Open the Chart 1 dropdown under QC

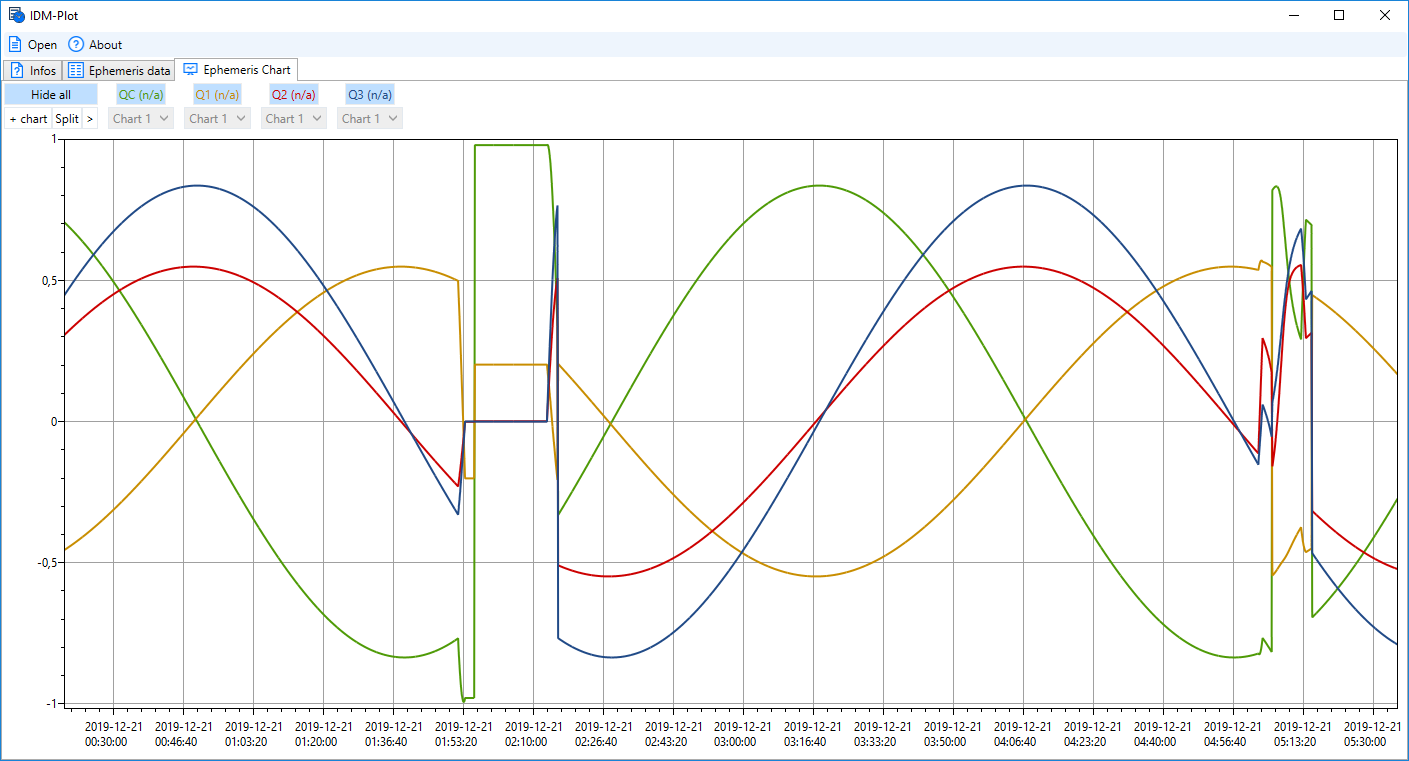[x=141, y=118]
